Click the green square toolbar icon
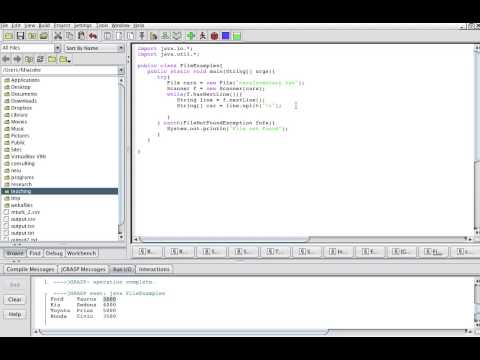The image size is (480, 360). click(237, 36)
